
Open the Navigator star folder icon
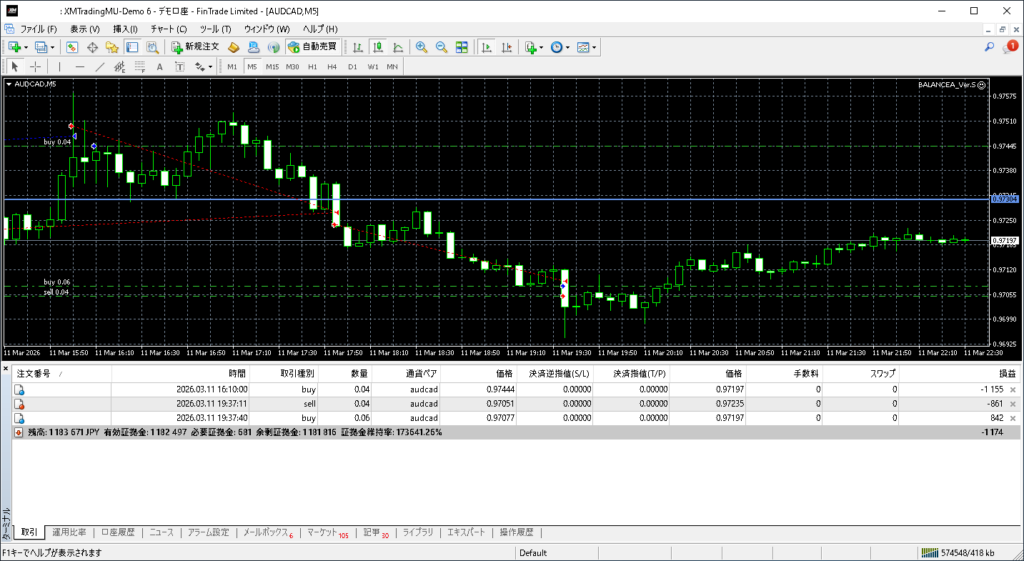click(111, 47)
